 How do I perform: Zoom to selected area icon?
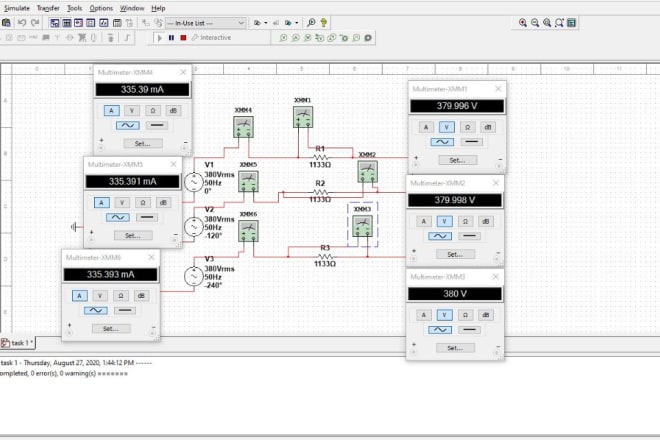547,23
